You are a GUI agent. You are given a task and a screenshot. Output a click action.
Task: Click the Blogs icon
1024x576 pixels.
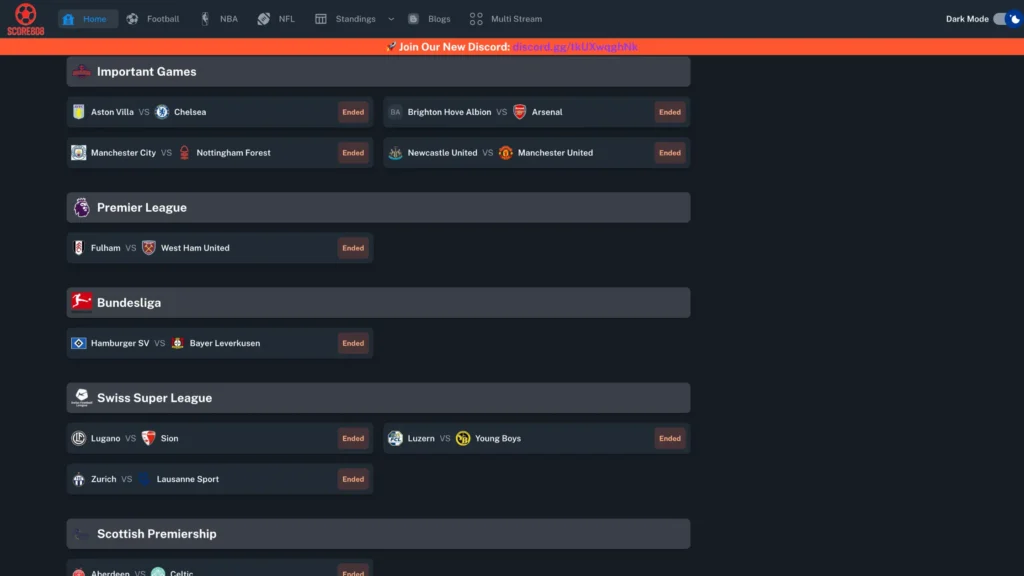point(413,19)
